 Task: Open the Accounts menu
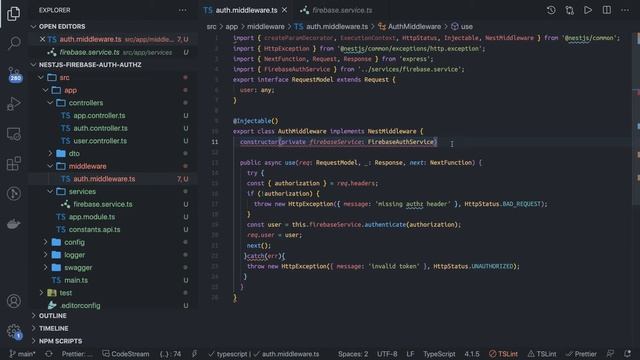(x=14, y=301)
